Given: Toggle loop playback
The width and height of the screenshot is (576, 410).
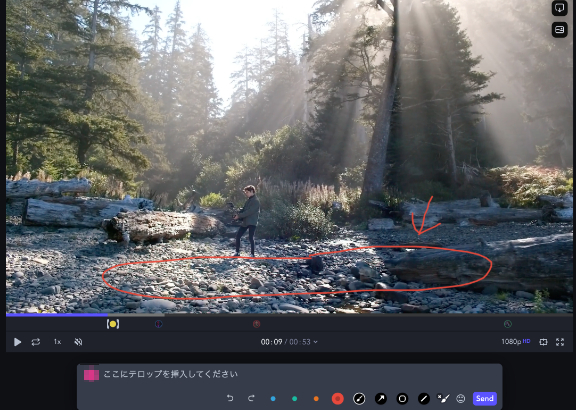Looking at the screenshot, I should 36,342.
